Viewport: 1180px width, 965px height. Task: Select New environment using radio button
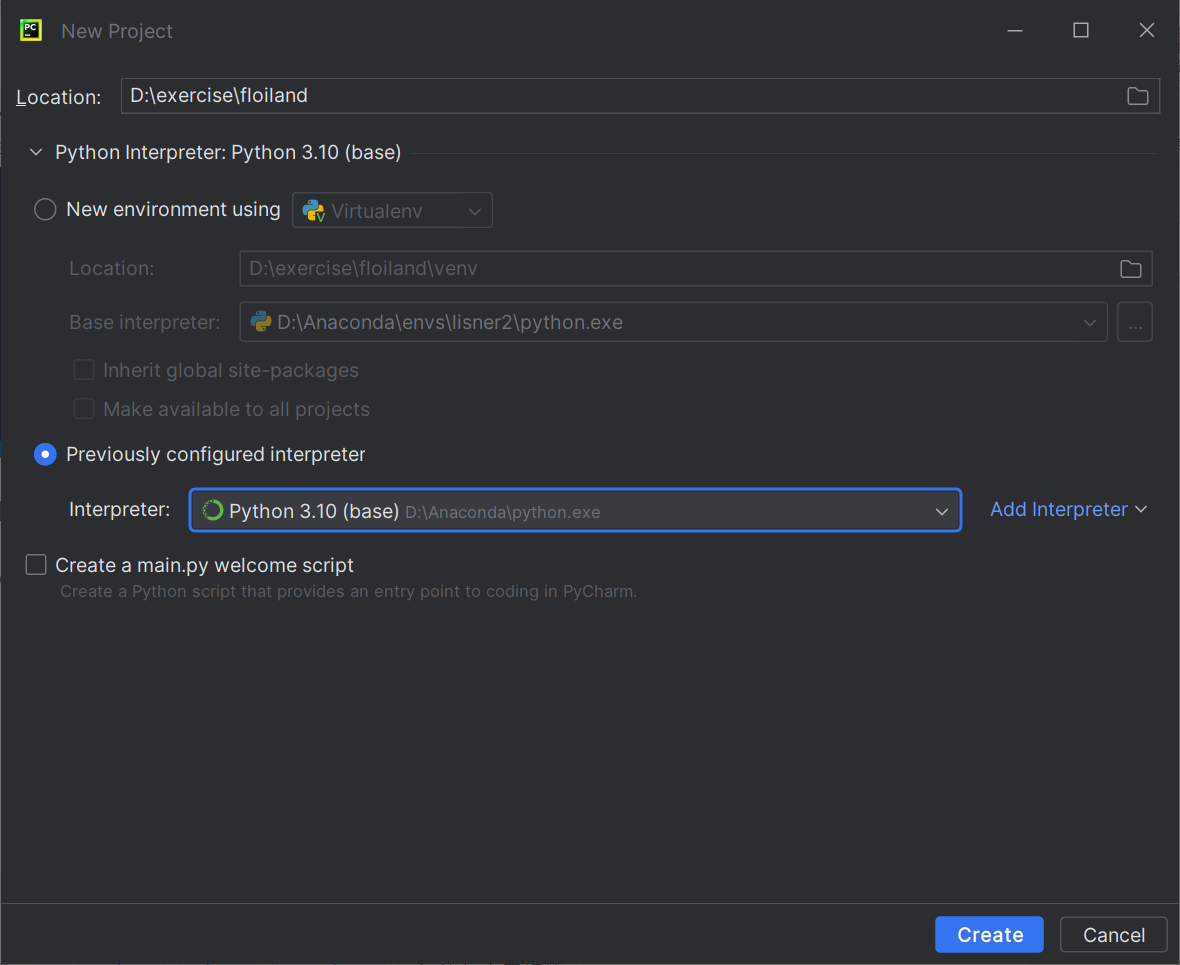45,209
